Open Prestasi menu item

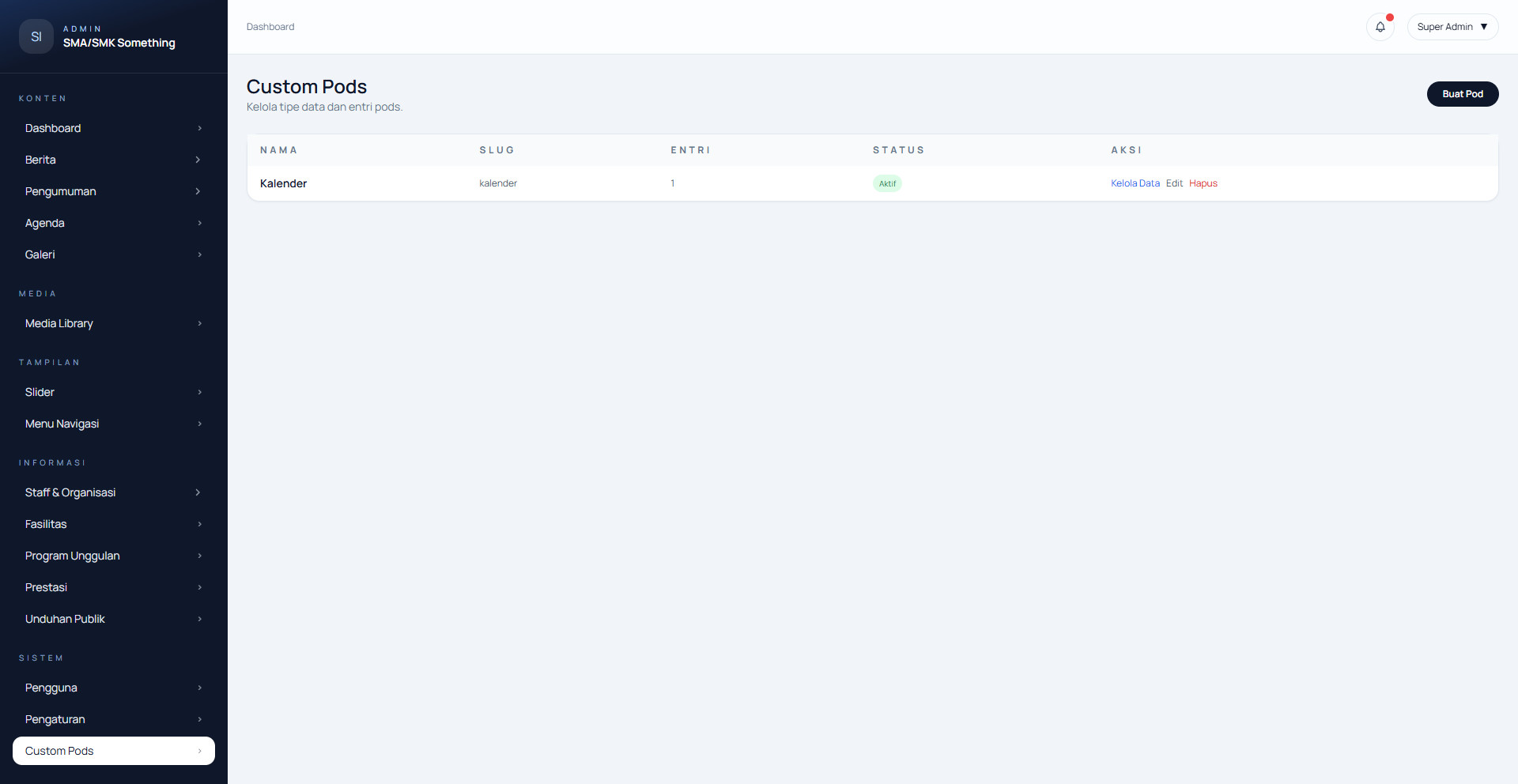[114, 587]
